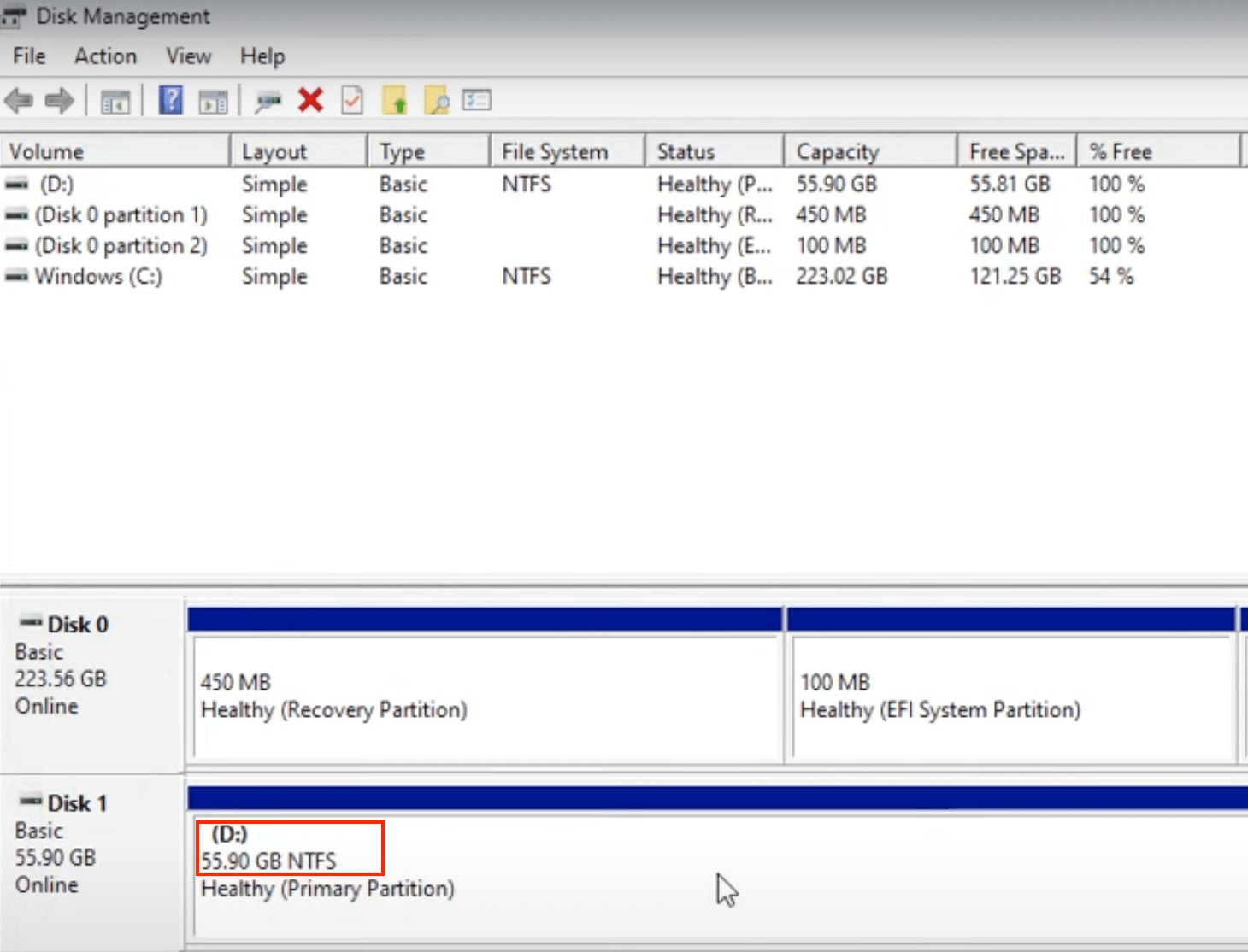The image size is (1248, 952).
Task: Click the 55.90 GB capacity cell
Action: (x=837, y=184)
